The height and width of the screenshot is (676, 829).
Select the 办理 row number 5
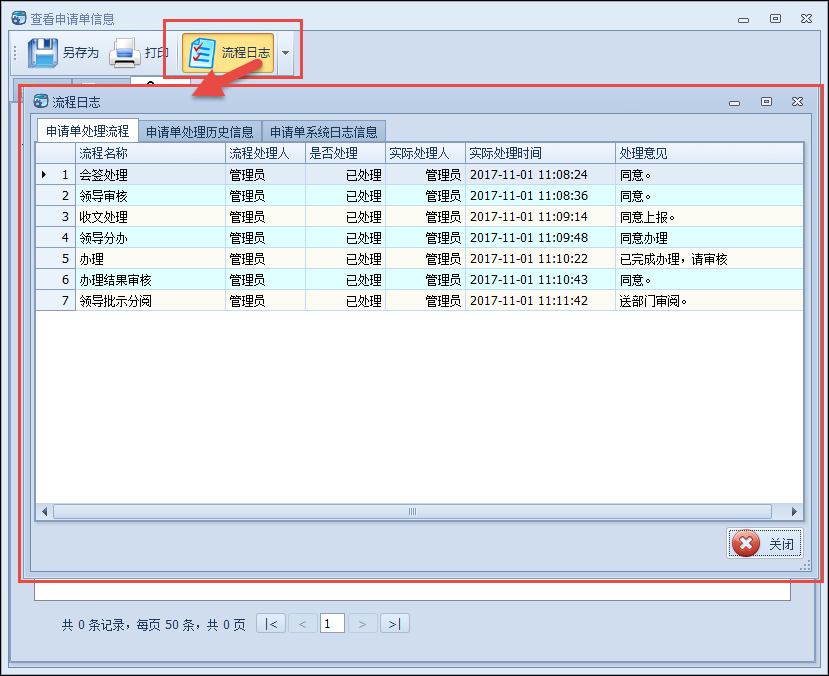point(420,259)
